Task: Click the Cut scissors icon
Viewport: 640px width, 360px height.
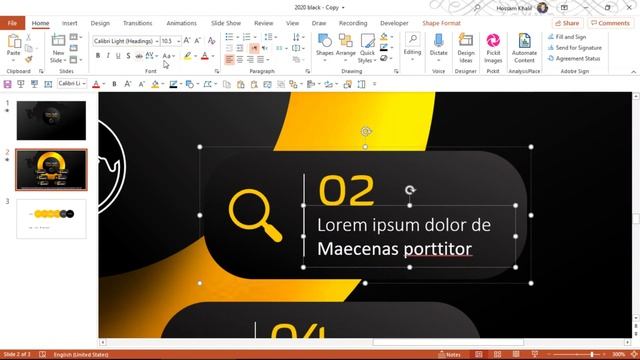Action: 29,37
